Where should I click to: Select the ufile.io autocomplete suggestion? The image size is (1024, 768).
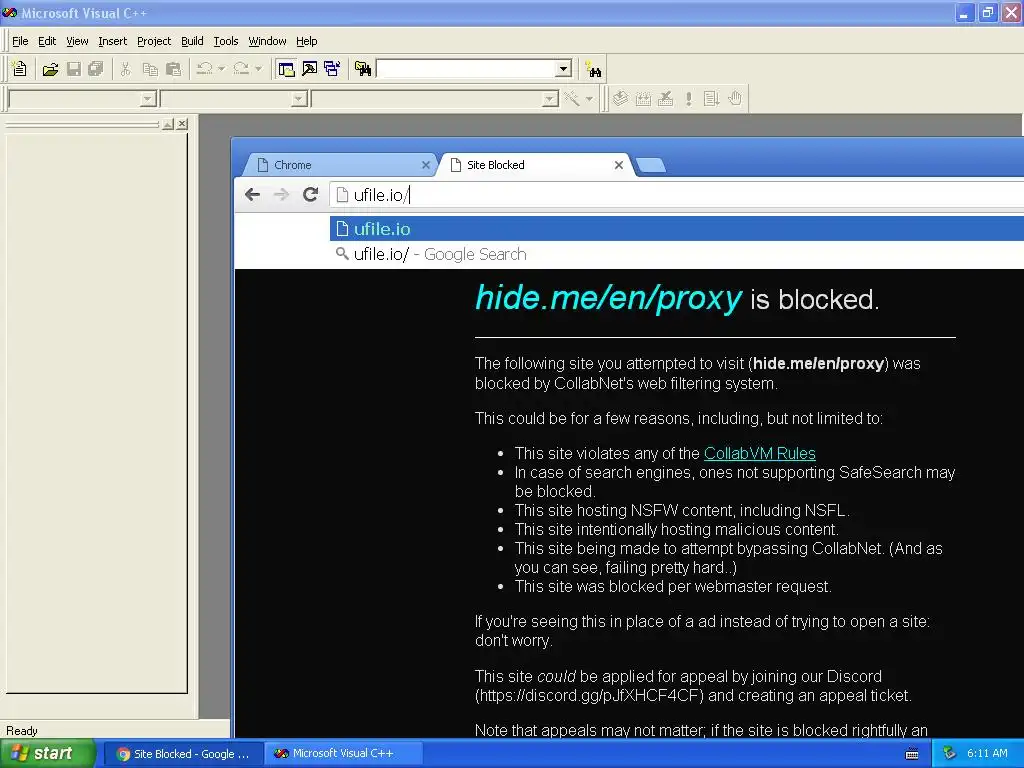click(677, 229)
